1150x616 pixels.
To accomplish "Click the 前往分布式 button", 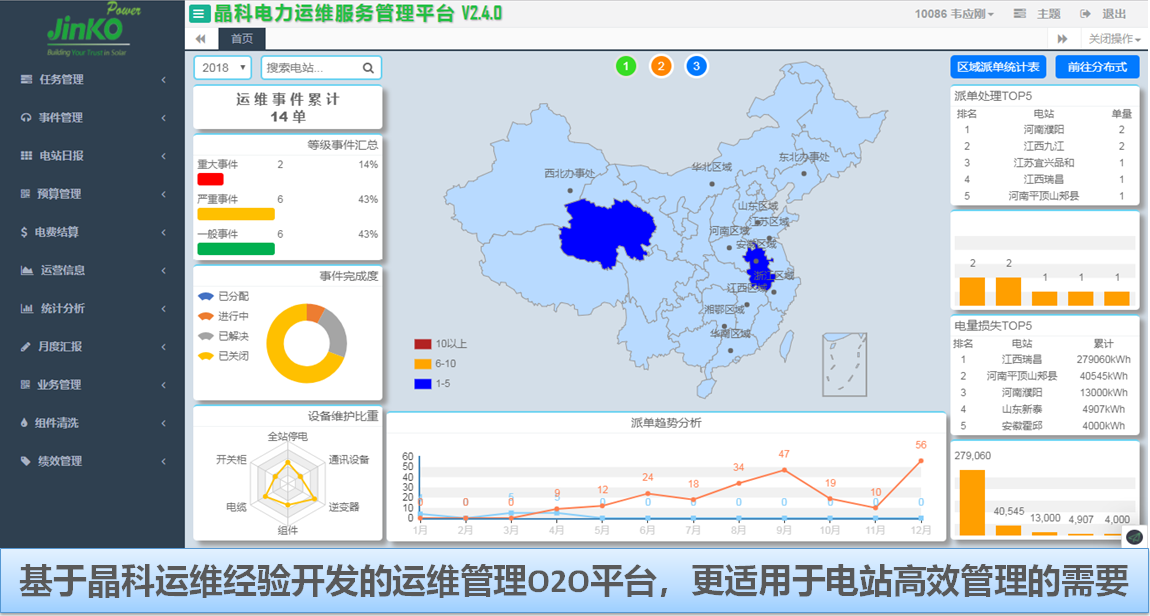I will (1097, 67).
